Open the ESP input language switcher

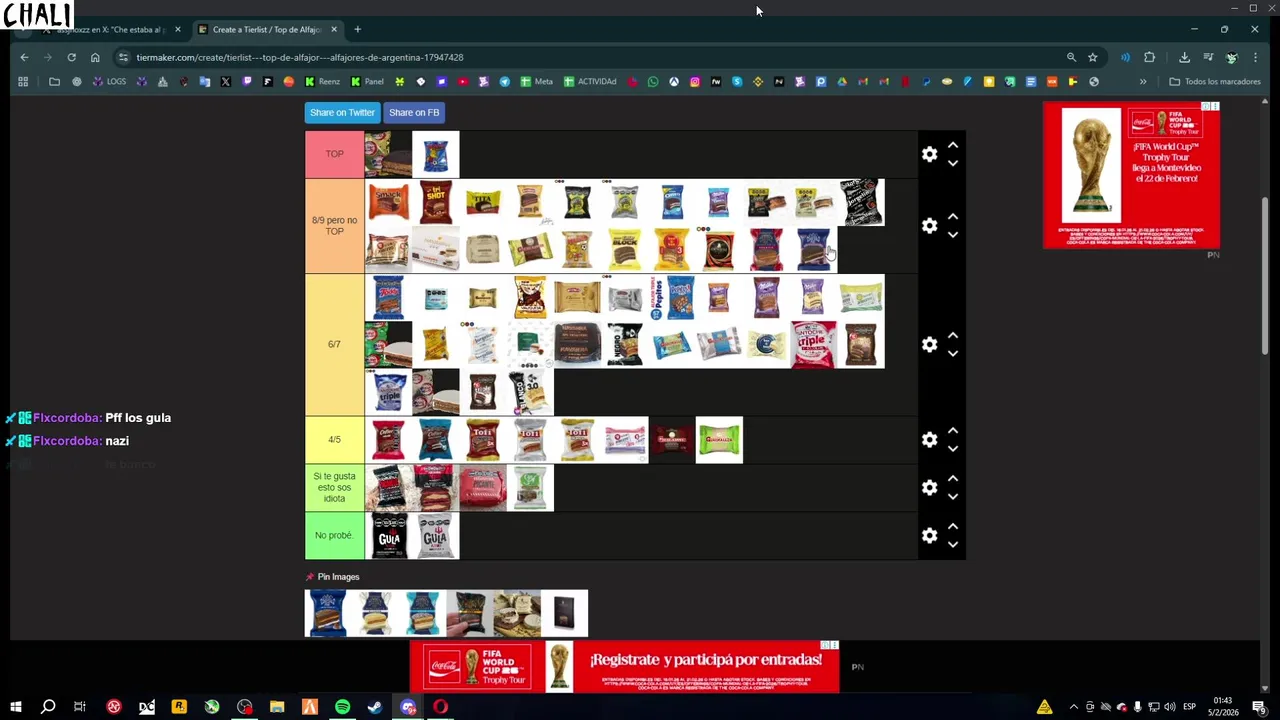click(1190, 707)
